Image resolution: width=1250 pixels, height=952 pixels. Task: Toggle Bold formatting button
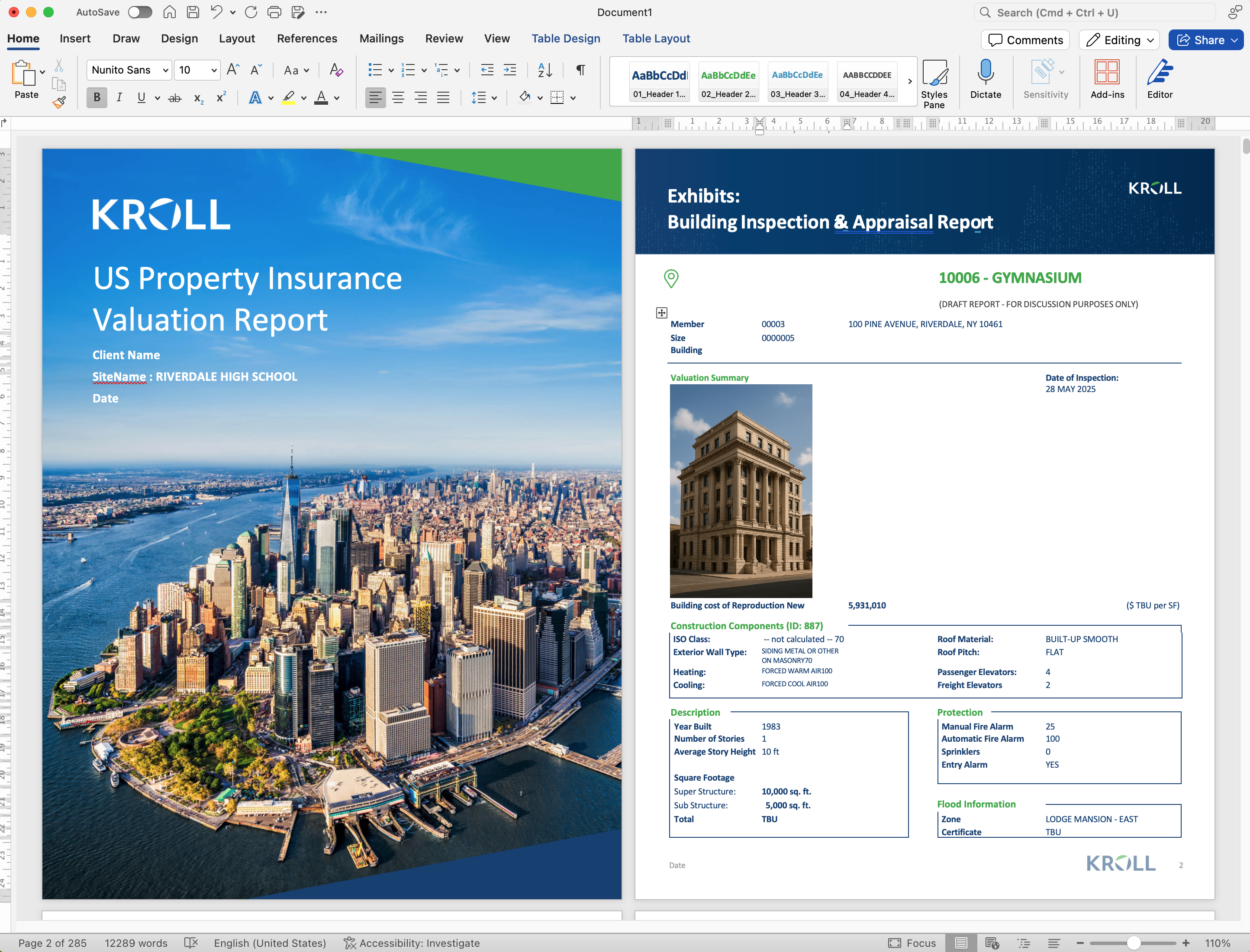point(97,97)
